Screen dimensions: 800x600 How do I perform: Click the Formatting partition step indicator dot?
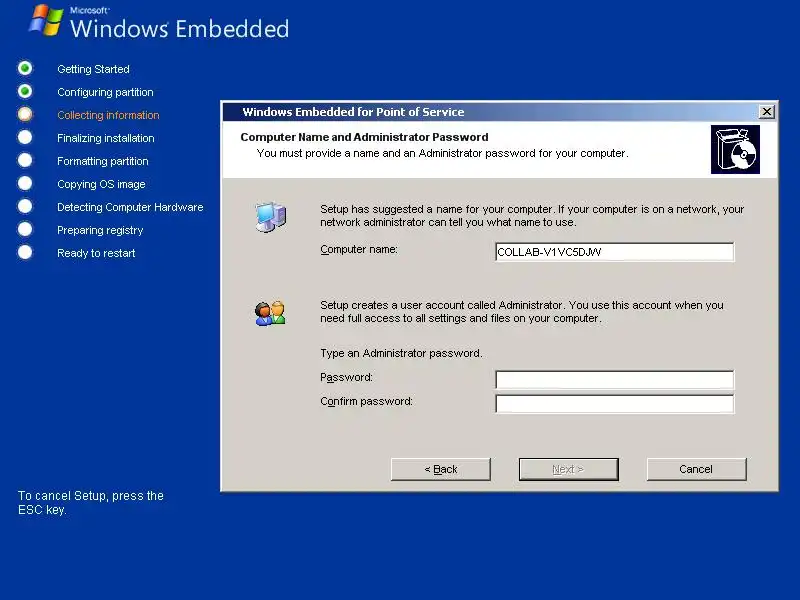(25, 160)
